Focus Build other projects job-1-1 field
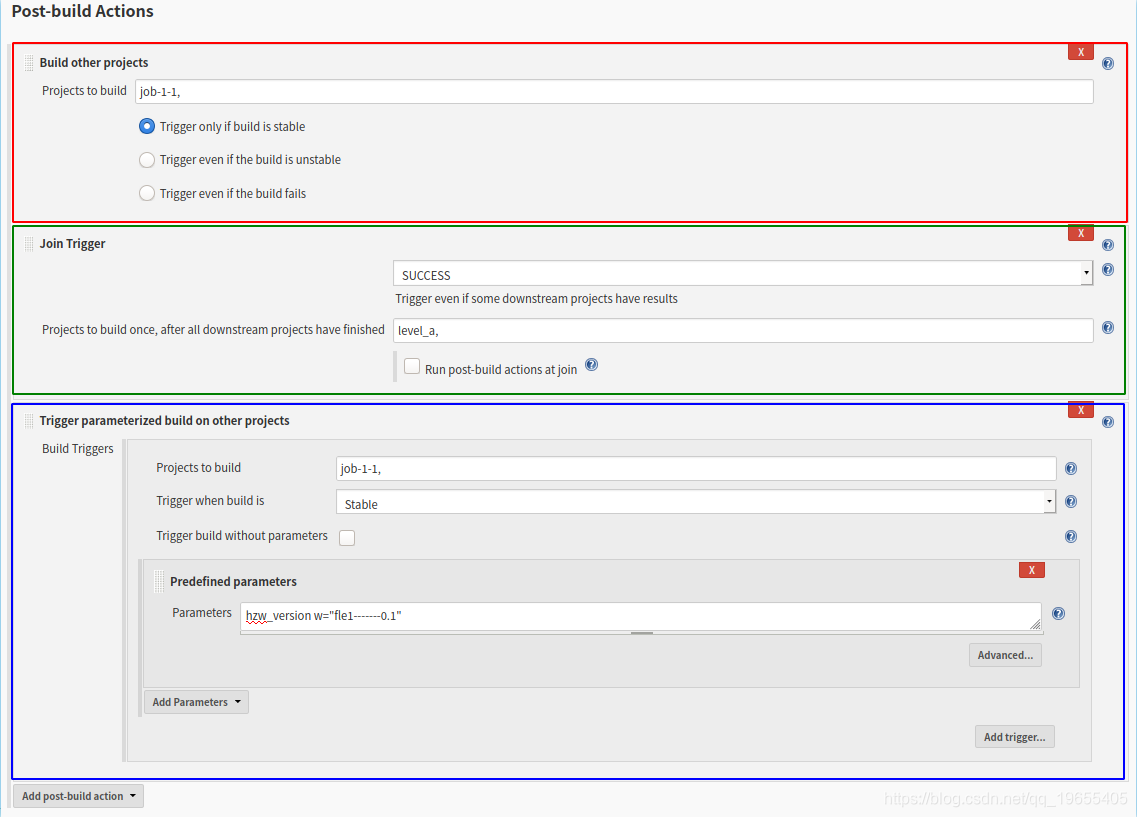This screenshot has height=817, width=1137. coord(613,91)
